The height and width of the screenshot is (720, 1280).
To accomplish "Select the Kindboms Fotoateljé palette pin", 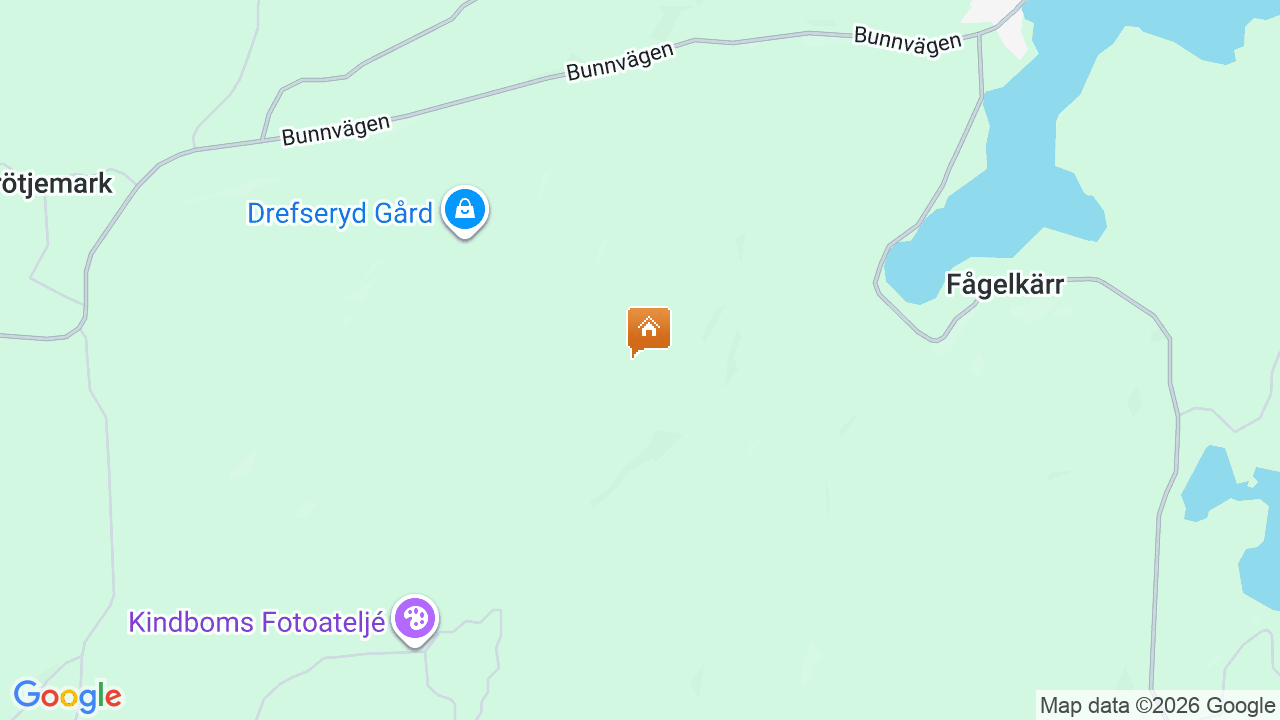I will point(414,620).
